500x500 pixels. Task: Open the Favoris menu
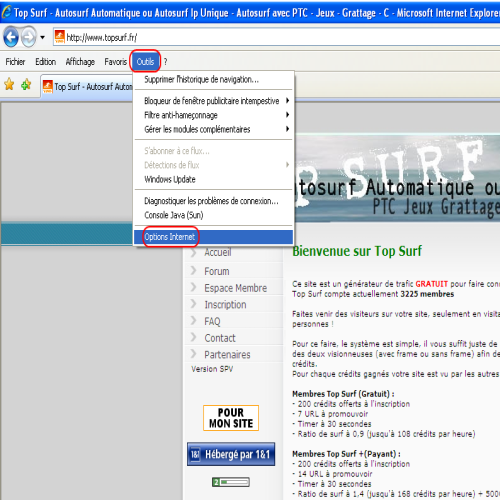click(x=116, y=62)
